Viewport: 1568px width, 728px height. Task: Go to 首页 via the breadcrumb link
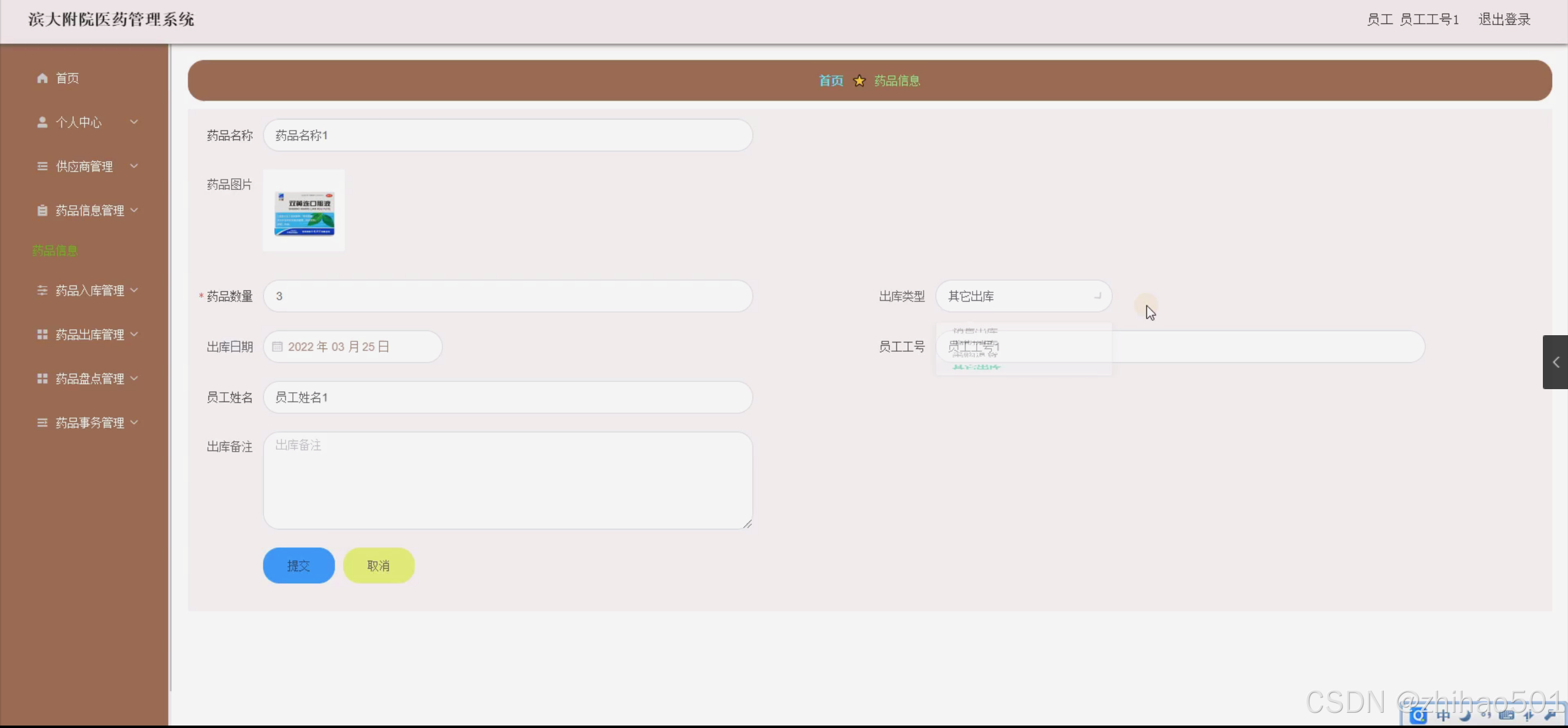pyautogui.click(x=831, y=80)
